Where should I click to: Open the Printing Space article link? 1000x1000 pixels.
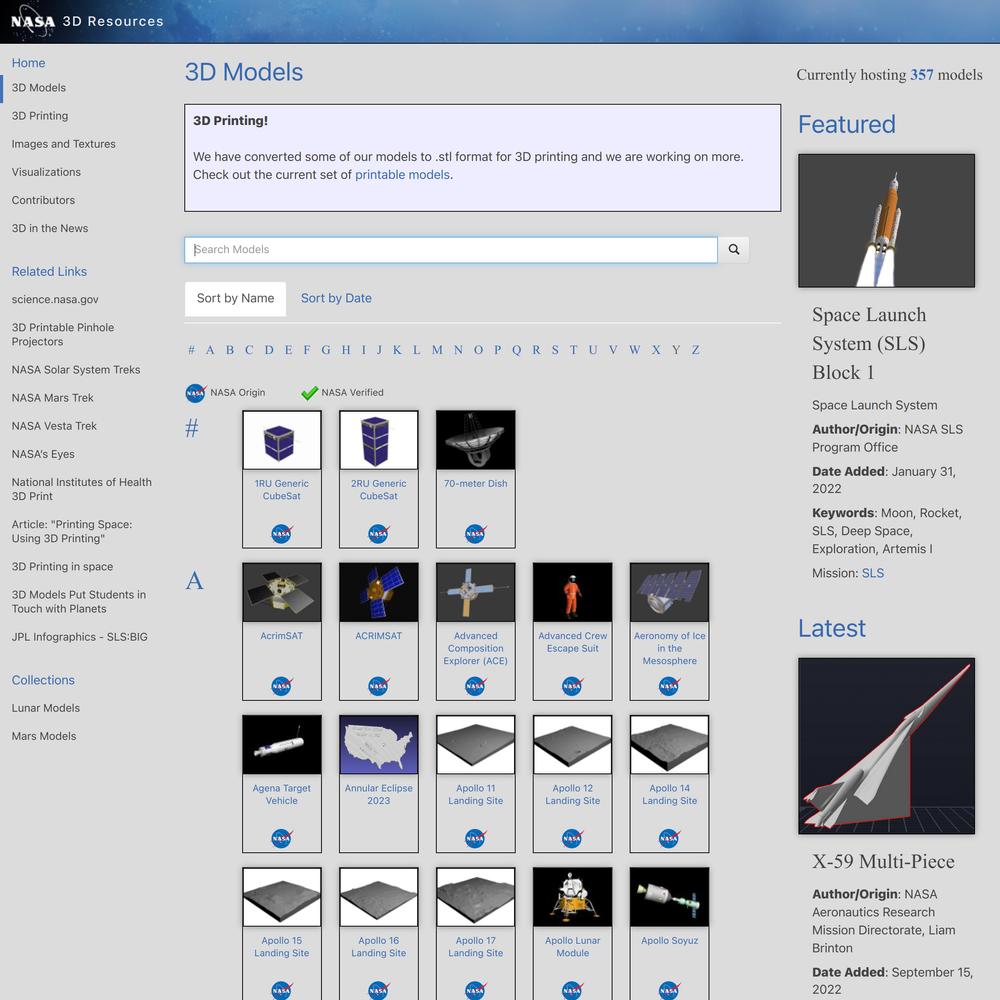(71, 531)
